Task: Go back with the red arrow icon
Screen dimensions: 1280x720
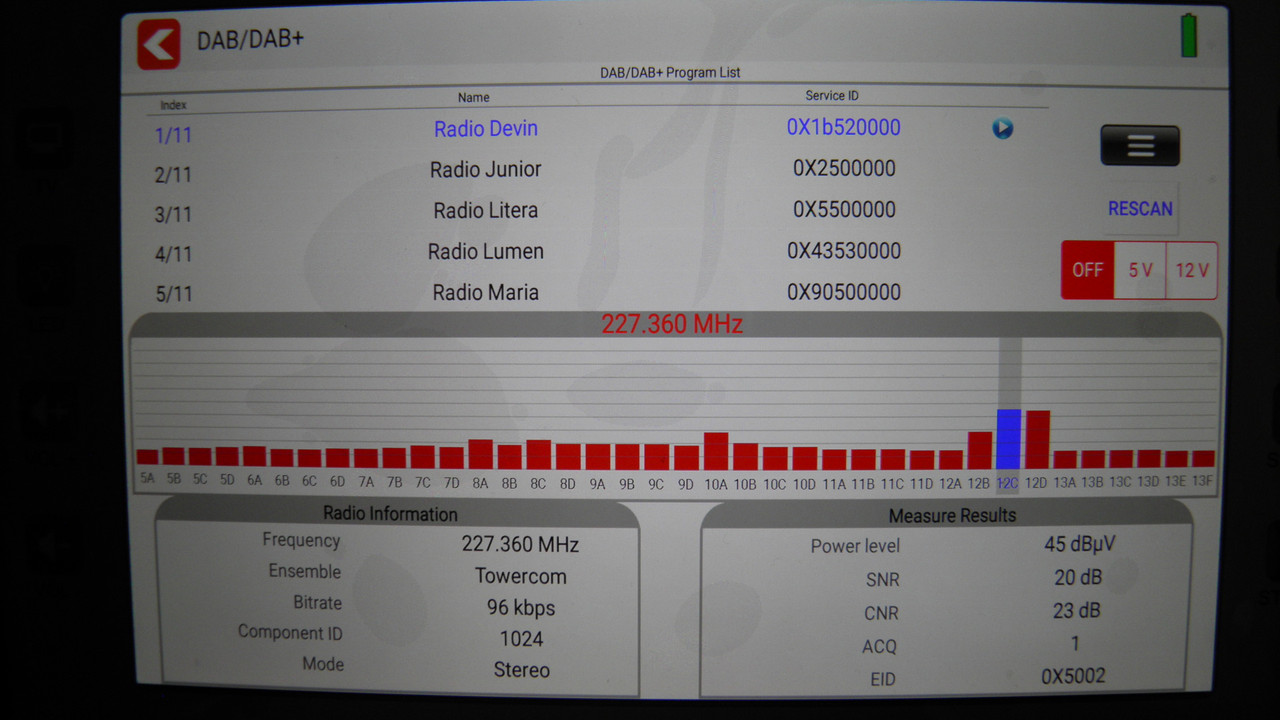Action: click(x=159, y=44)
